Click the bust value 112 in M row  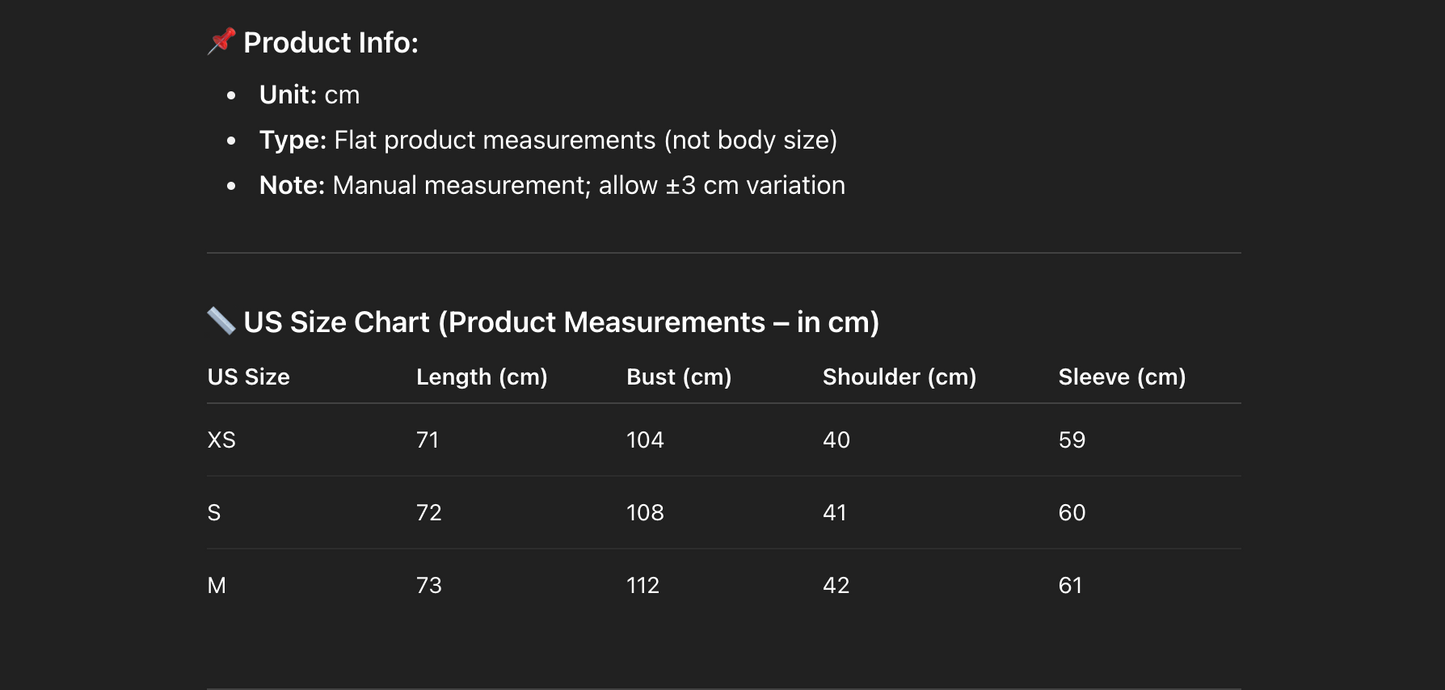[x=643, y=586]
